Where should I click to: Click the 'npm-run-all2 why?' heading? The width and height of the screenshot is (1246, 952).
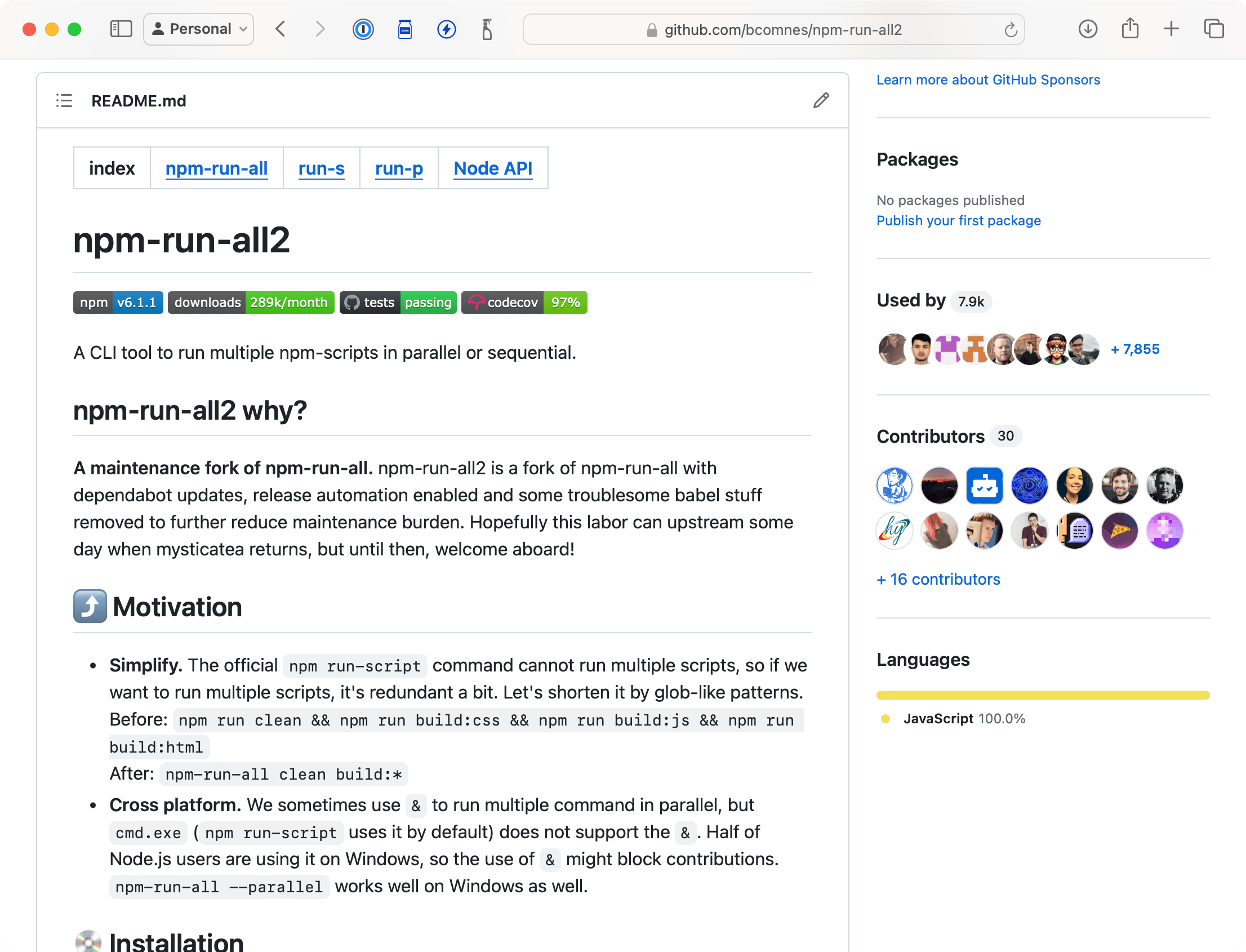[x=190, y=411]
